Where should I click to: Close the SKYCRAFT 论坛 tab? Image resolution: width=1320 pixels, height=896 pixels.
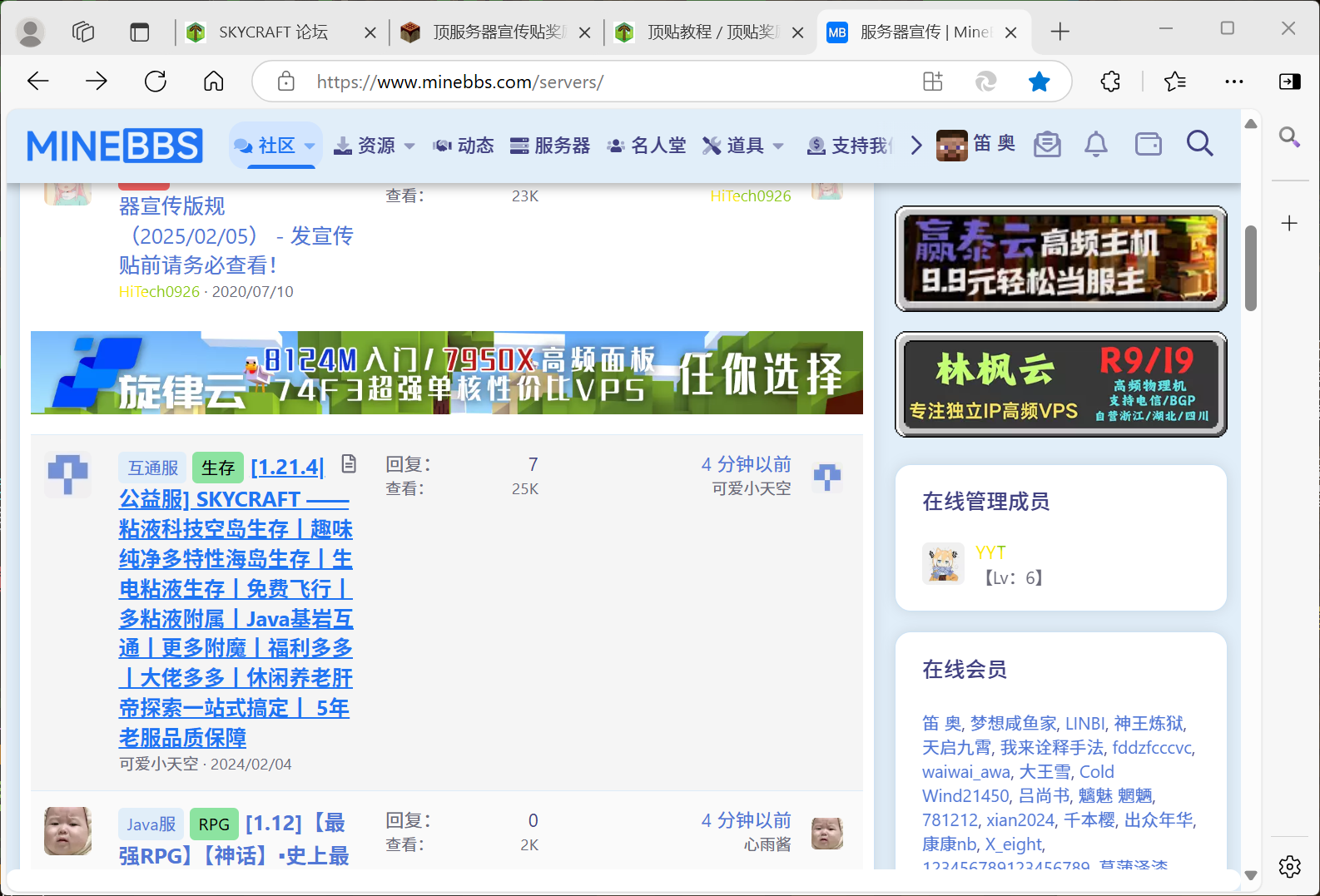tap(370, 32)
